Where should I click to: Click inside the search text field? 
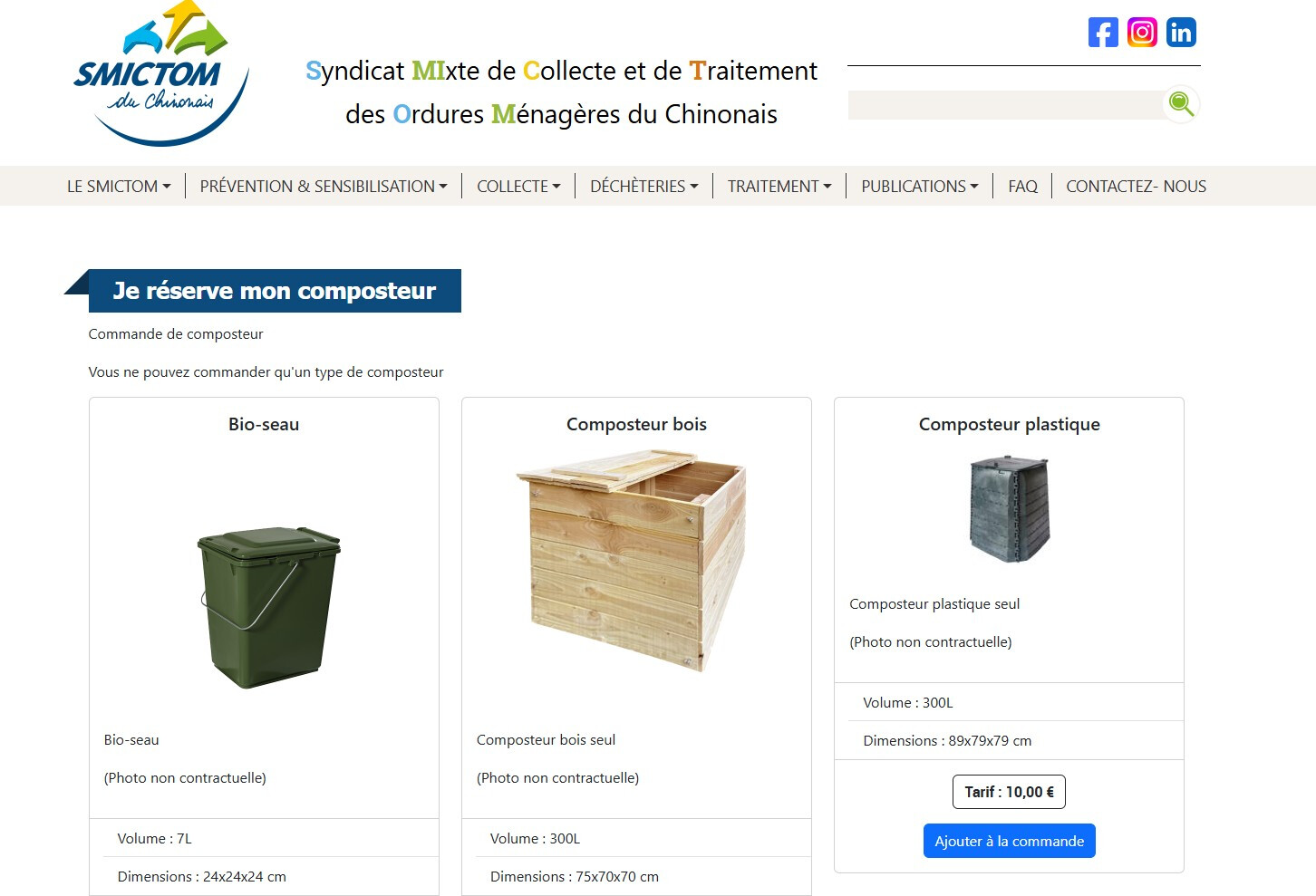click(x=1005, y=105)
